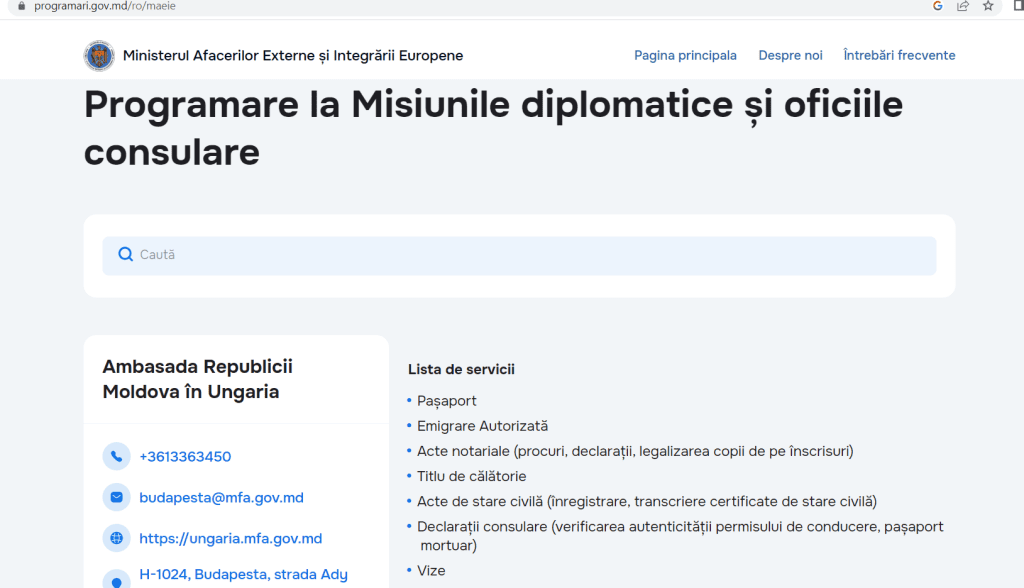
Task: Open Întrebări frecvente in the navigation
Action: click(899, 56)
